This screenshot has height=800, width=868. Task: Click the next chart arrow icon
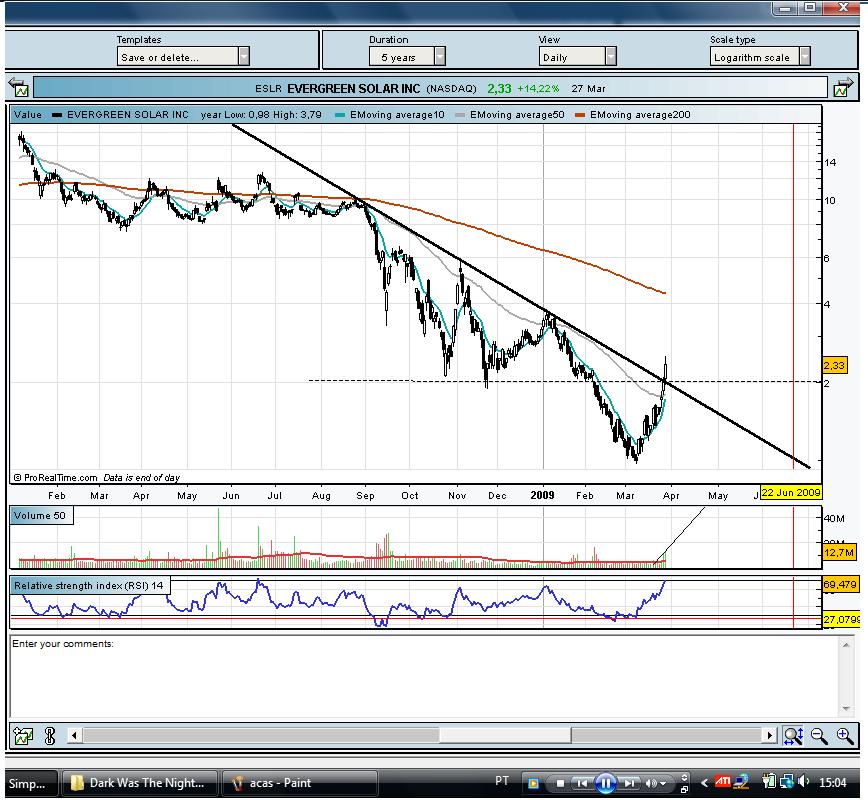[843, 87]
